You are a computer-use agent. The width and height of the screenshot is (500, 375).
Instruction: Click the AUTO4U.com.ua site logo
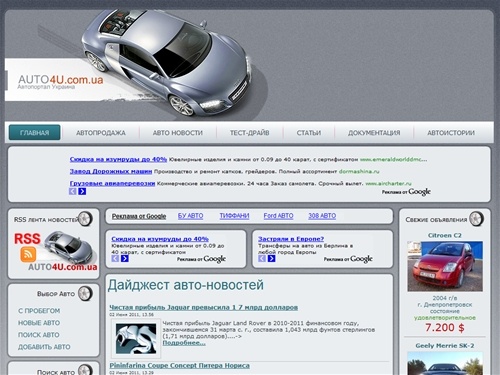tap(60, 82)
